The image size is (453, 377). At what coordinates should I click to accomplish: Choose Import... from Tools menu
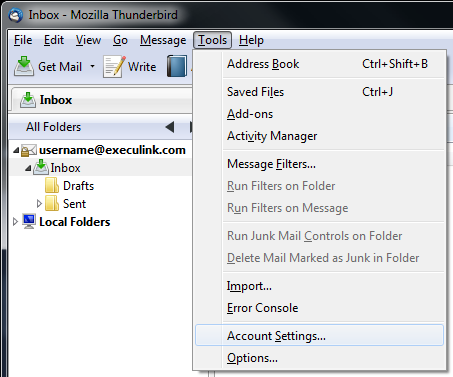(319, 286)
